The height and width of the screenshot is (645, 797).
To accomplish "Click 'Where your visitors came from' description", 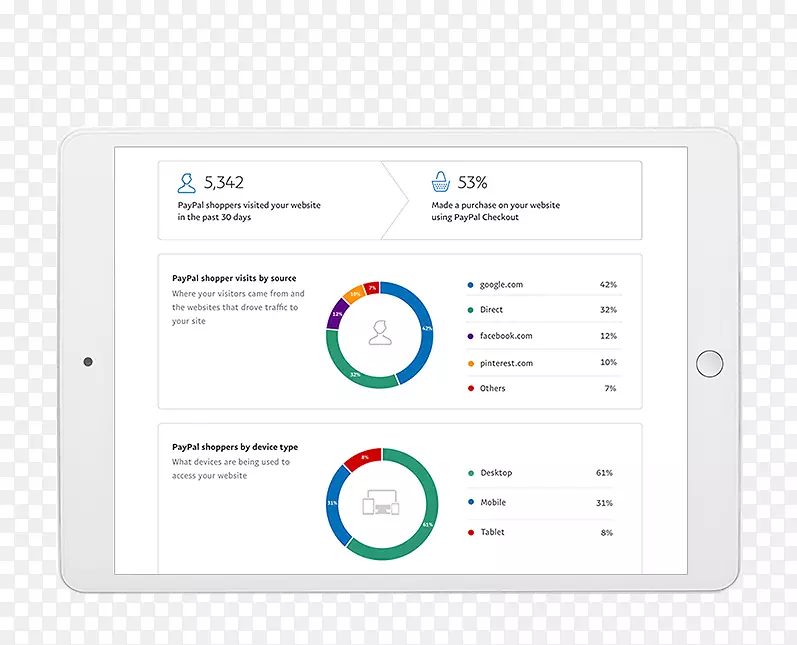I will coord(238,307).
